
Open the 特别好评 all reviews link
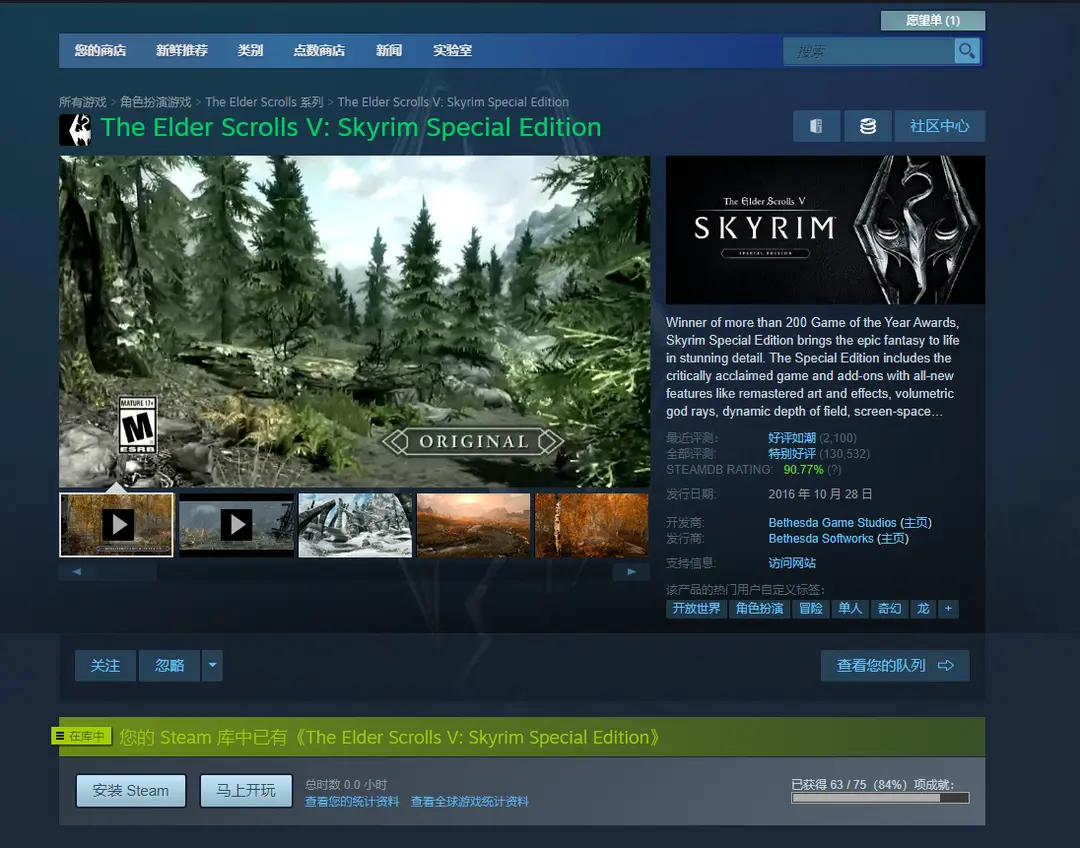click(x=792, y=454)
